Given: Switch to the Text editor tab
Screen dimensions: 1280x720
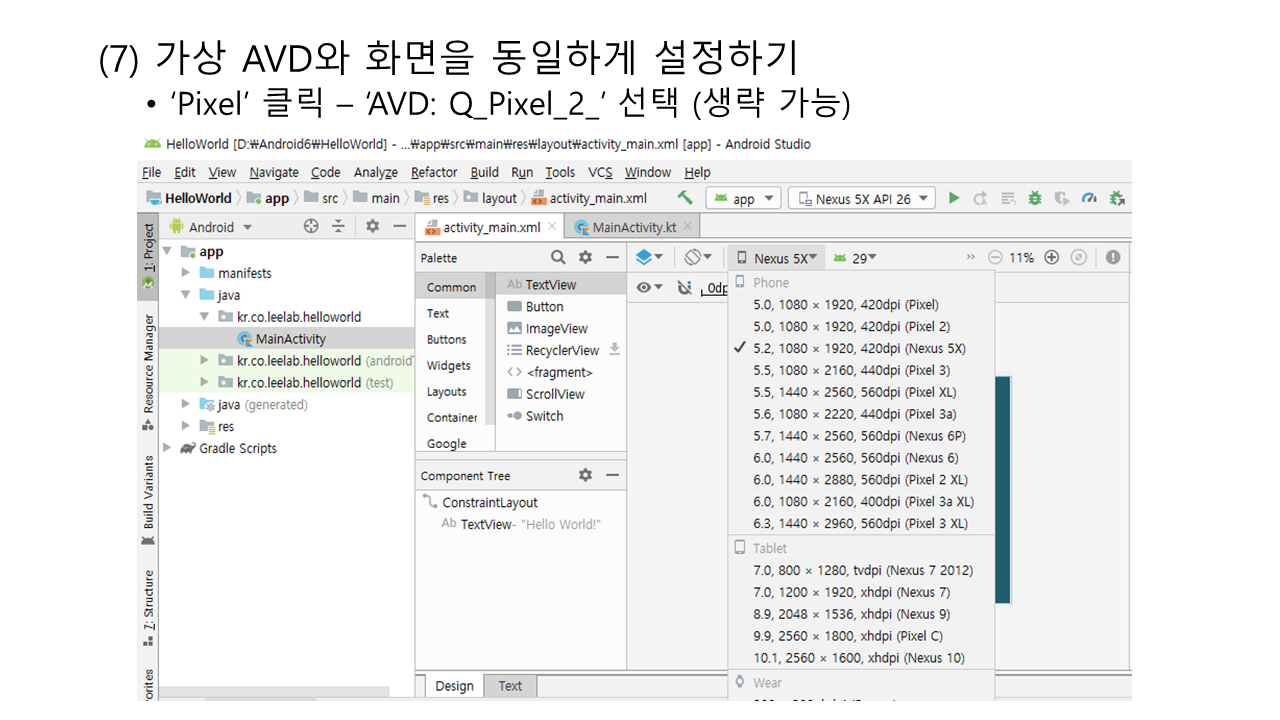Looking at the screenshot, I should pyautogui.click(x=510, y=686).
